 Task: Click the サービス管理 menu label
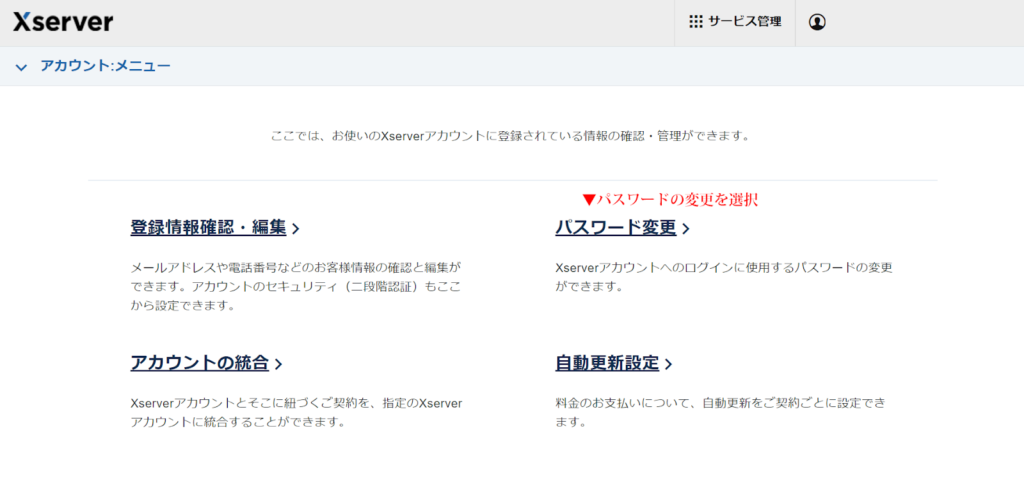pos(744,22)
